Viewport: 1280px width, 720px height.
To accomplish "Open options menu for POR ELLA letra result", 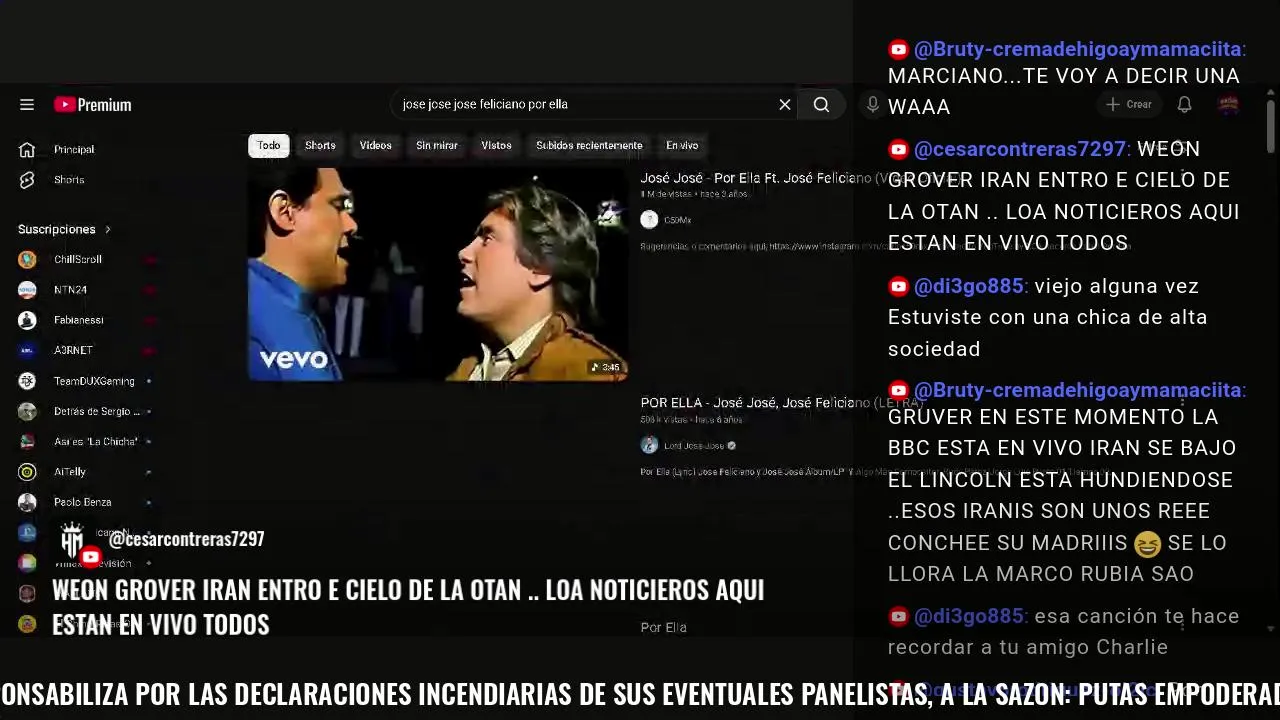I will point(1182,403).
